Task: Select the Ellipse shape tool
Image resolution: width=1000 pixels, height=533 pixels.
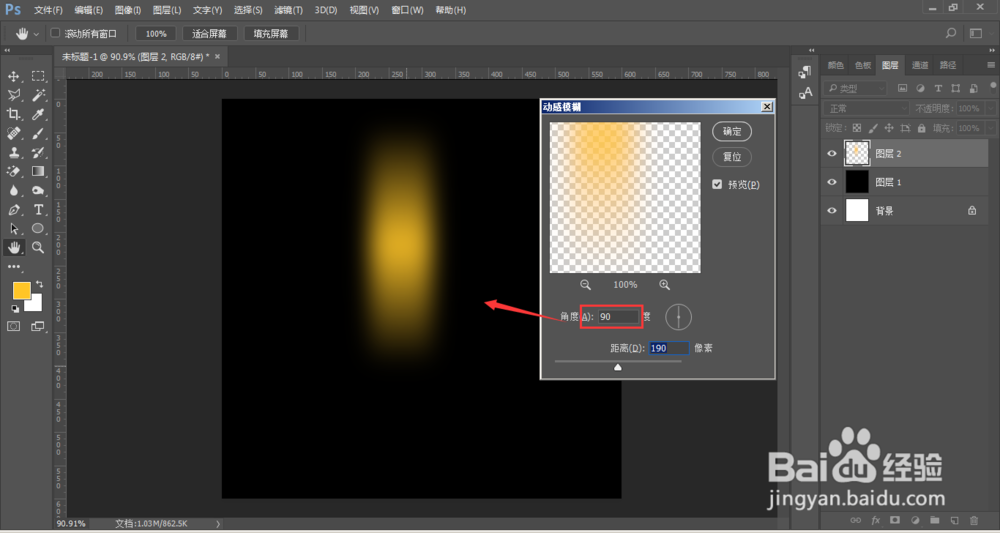Action: 38,228
